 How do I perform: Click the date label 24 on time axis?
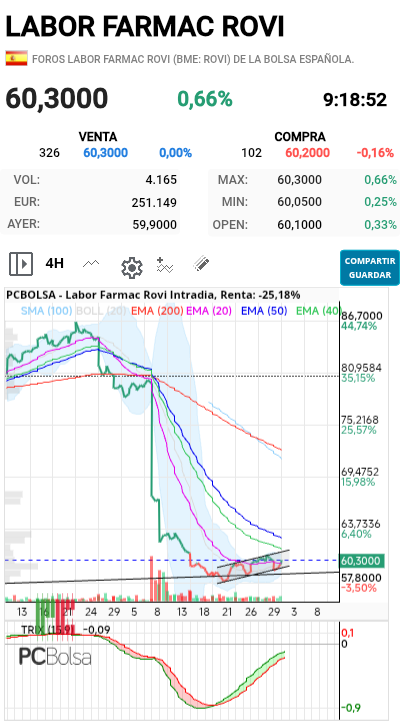[x=91, y=612]
